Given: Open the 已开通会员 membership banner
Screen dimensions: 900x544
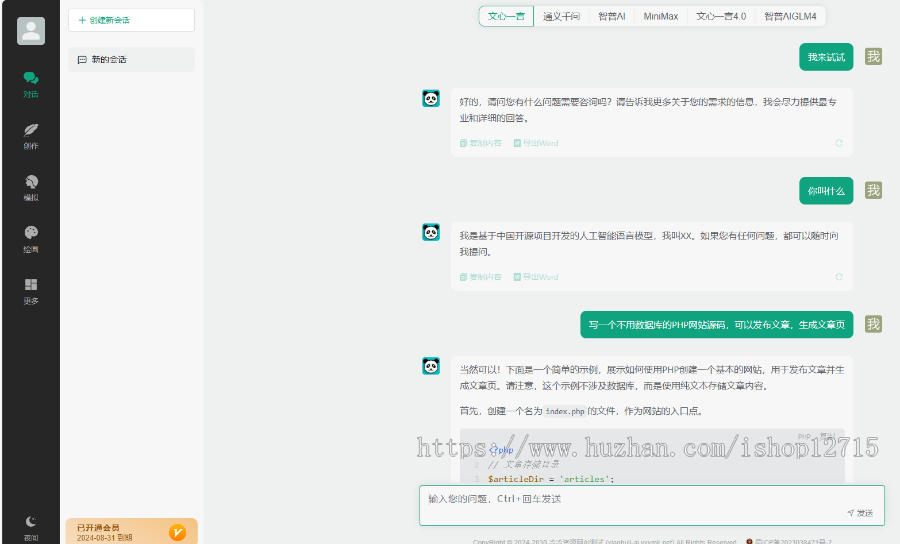Looking at the screenshot, I should [x=131, y=531].
